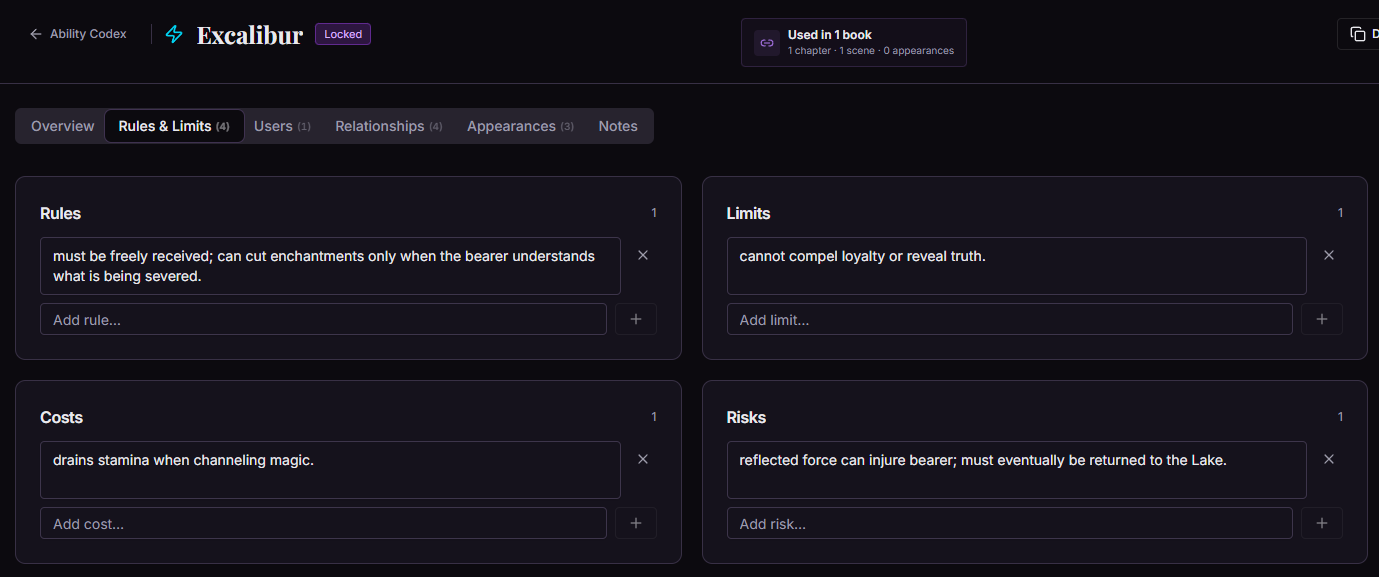Screen dimensions: 1379x577
Task: Remove the 'cannot compel loyalty' limit
Action: click(x=1329, y=255)
